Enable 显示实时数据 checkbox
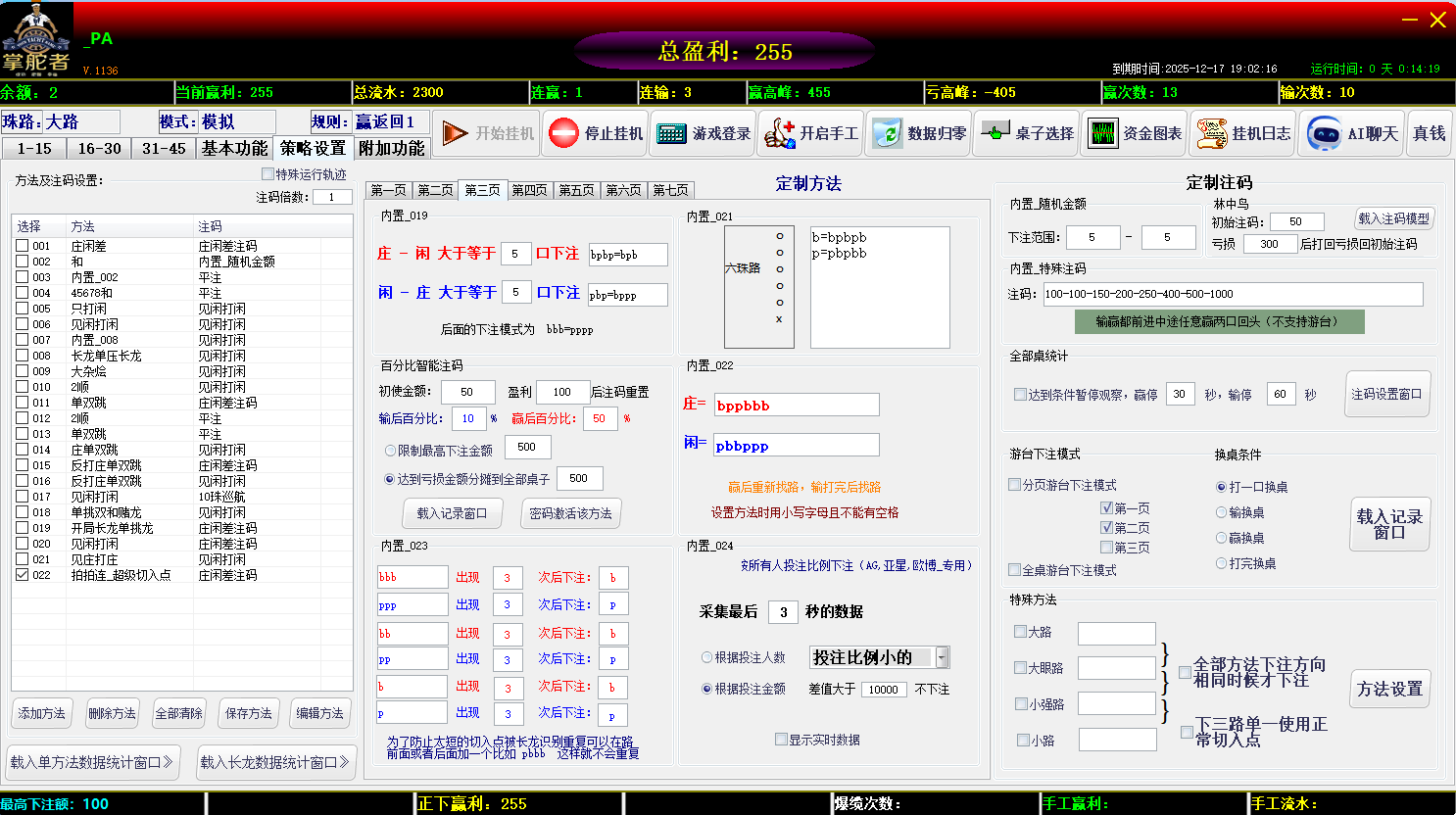 pos(781,740)
